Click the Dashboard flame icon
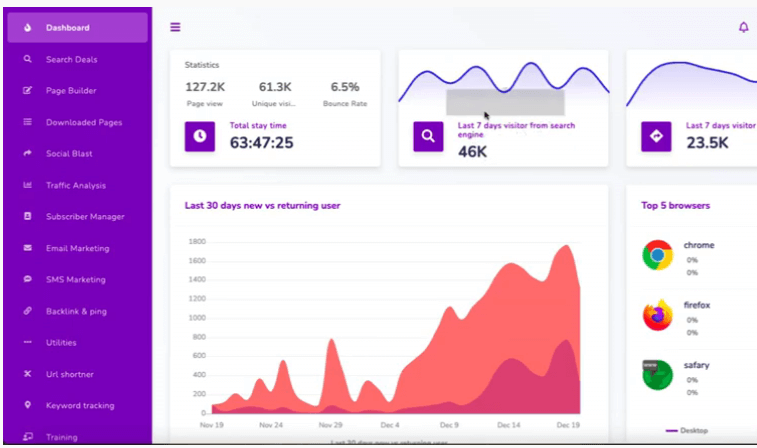This screenshot has width=757, height=448. coord(28,28)
